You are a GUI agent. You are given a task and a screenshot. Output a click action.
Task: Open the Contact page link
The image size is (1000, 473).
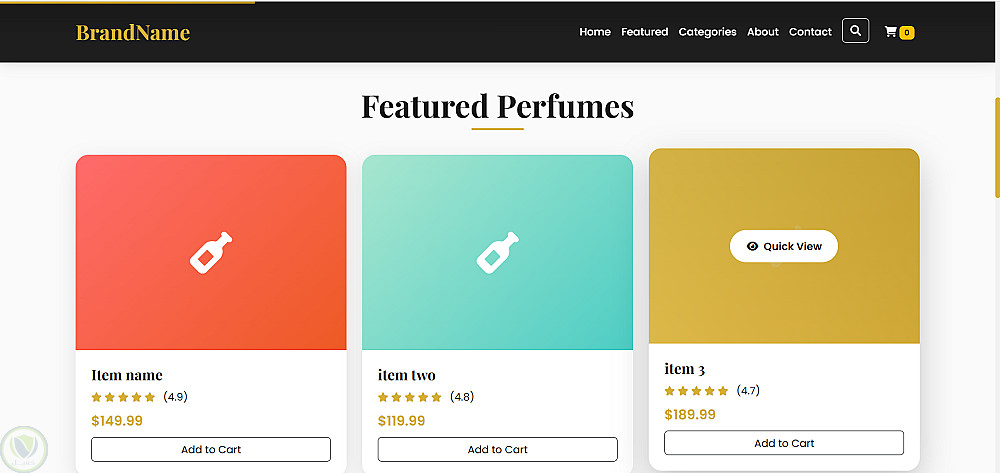[810, 32]
